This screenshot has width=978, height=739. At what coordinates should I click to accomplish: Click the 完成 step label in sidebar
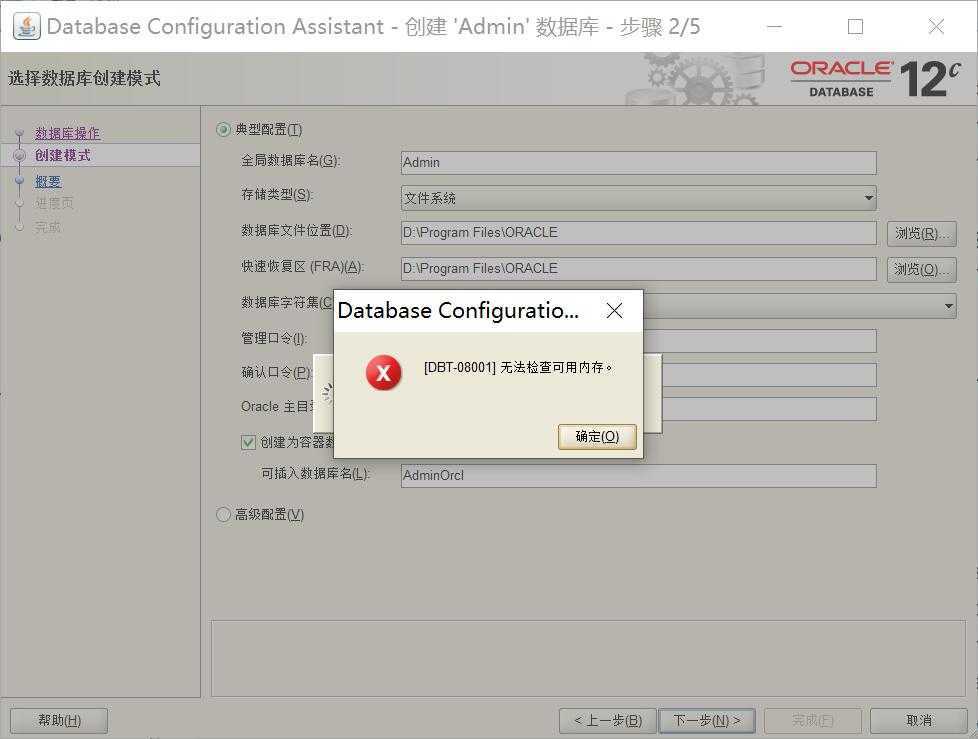coord(48,227)
